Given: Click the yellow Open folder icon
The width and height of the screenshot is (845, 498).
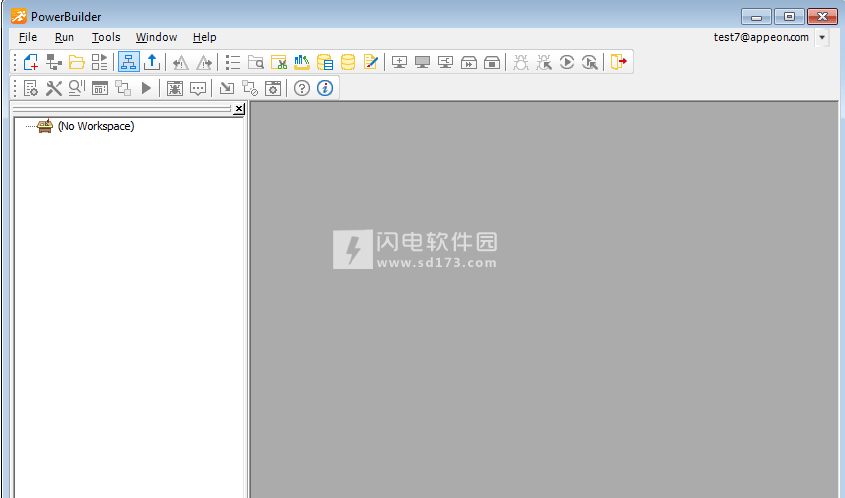Looking at the screenshot, I should [77, 62].
